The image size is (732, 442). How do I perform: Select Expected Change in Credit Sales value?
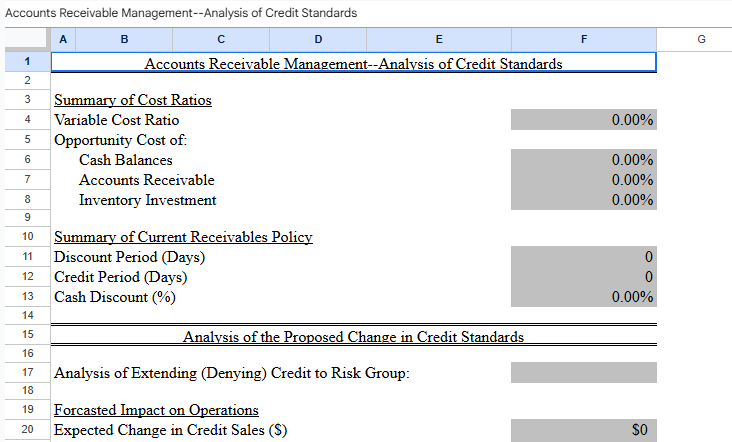point(583,430)
